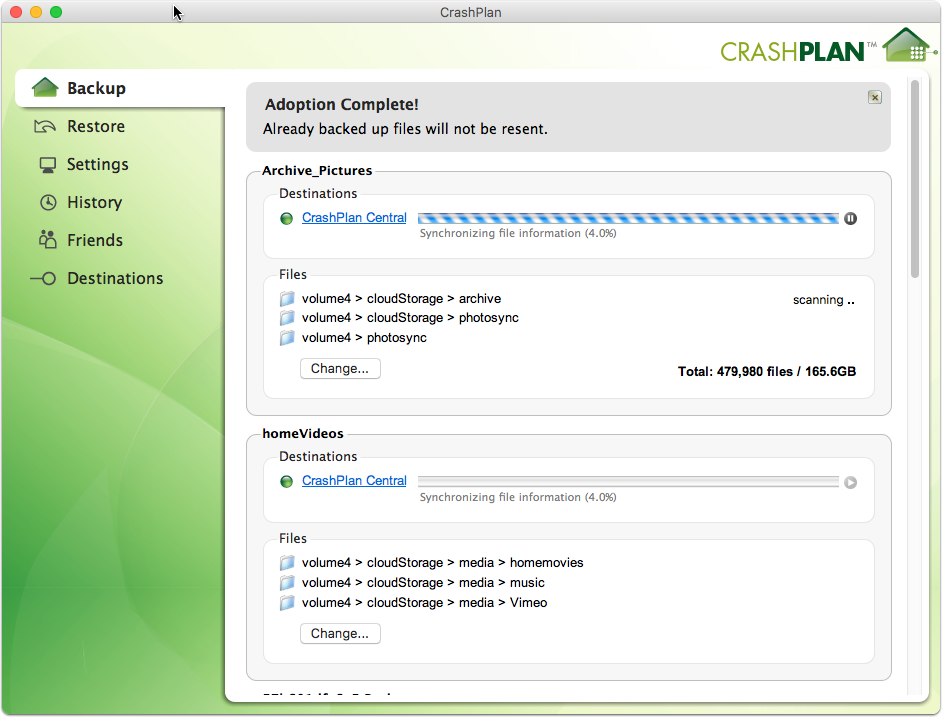
Task: Resume the homeVideos backup
Action: point(850,482)
